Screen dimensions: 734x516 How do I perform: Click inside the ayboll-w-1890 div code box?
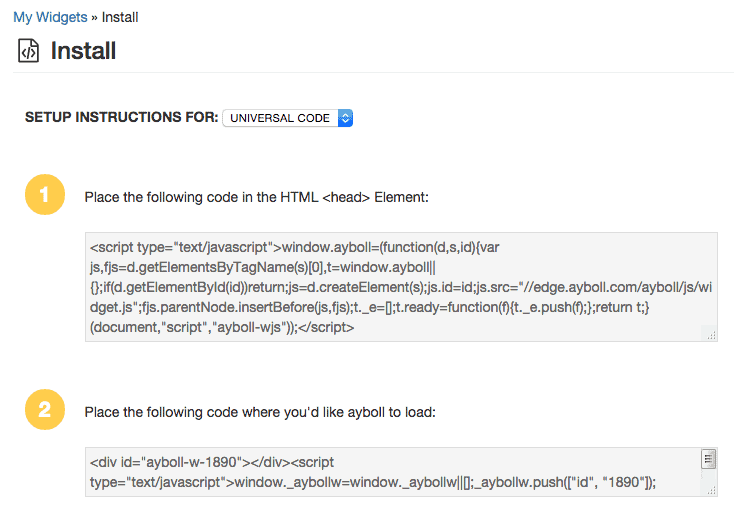tap(401, 472)
